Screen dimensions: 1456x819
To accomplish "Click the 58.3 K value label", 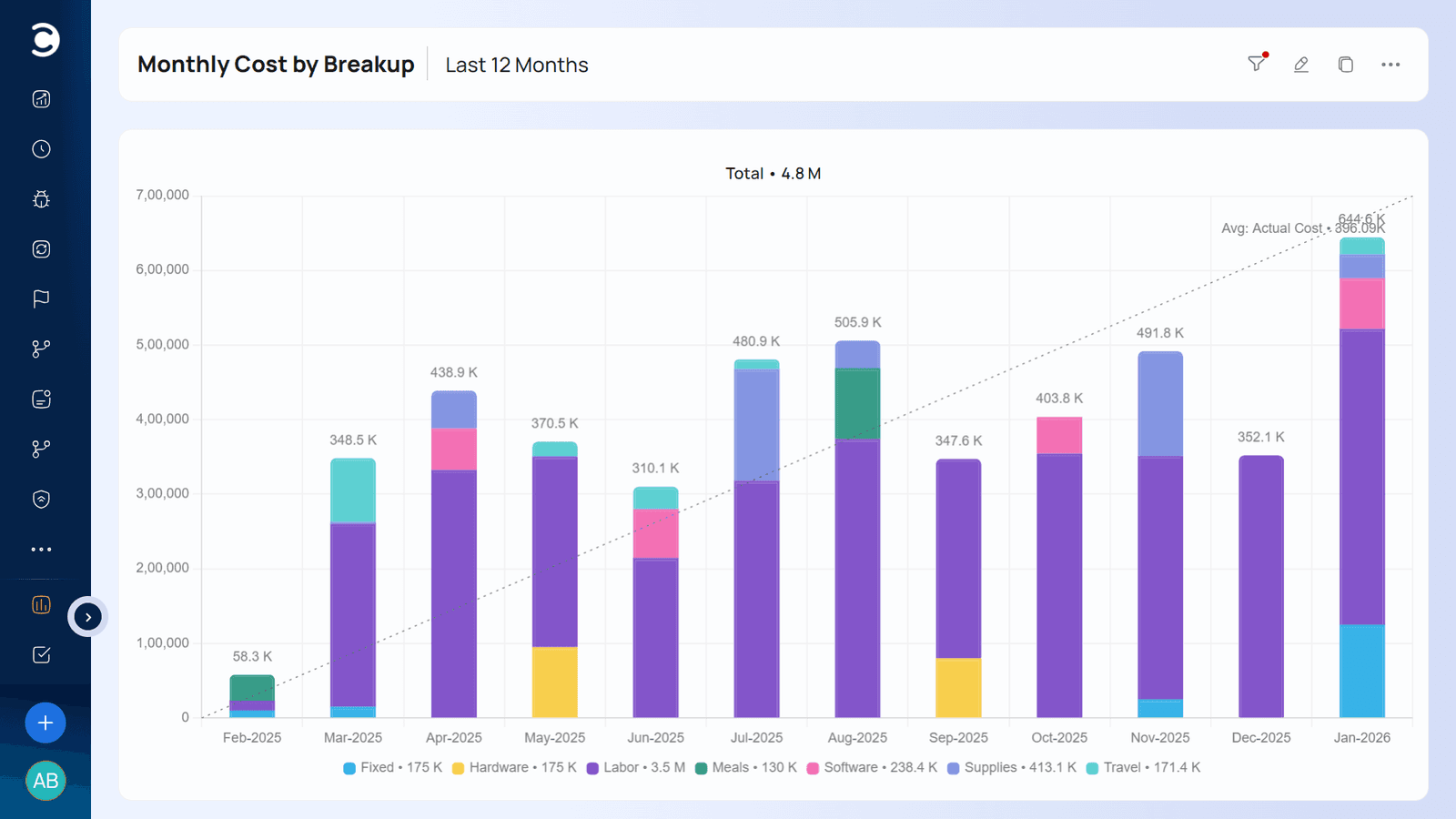I will click(x=252, y=656).
